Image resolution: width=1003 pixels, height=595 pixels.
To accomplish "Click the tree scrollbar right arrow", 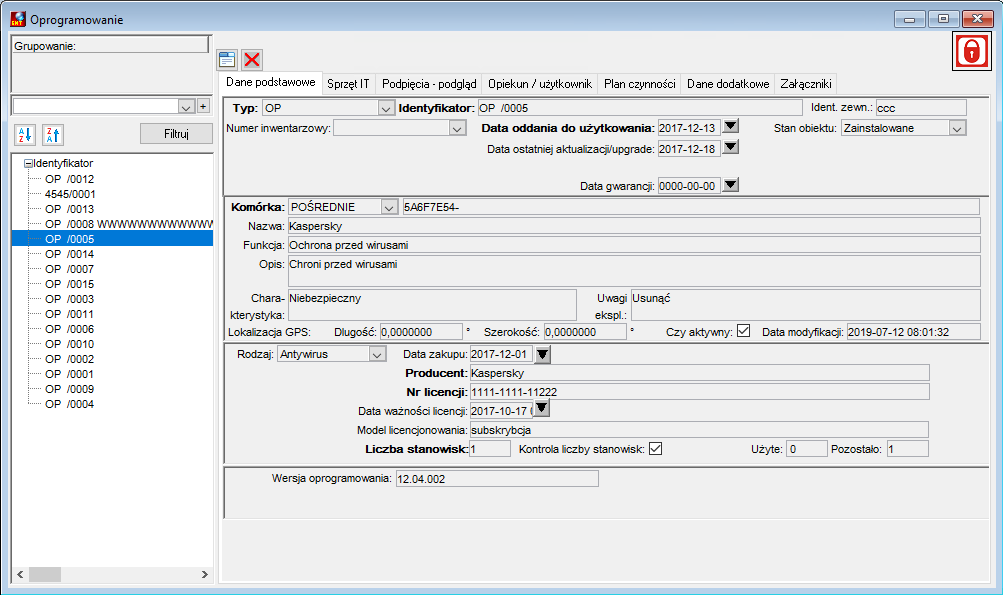I will [205, 575].
